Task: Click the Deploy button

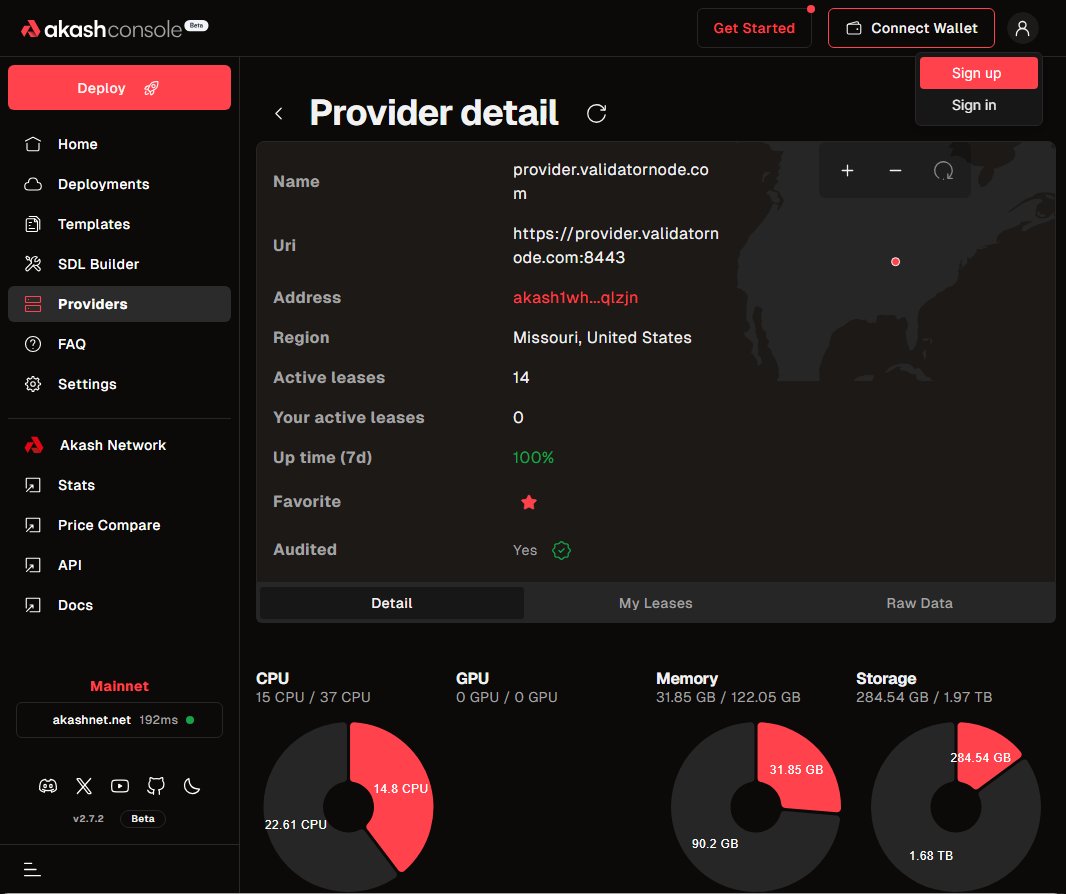Action: pos(120,88)
